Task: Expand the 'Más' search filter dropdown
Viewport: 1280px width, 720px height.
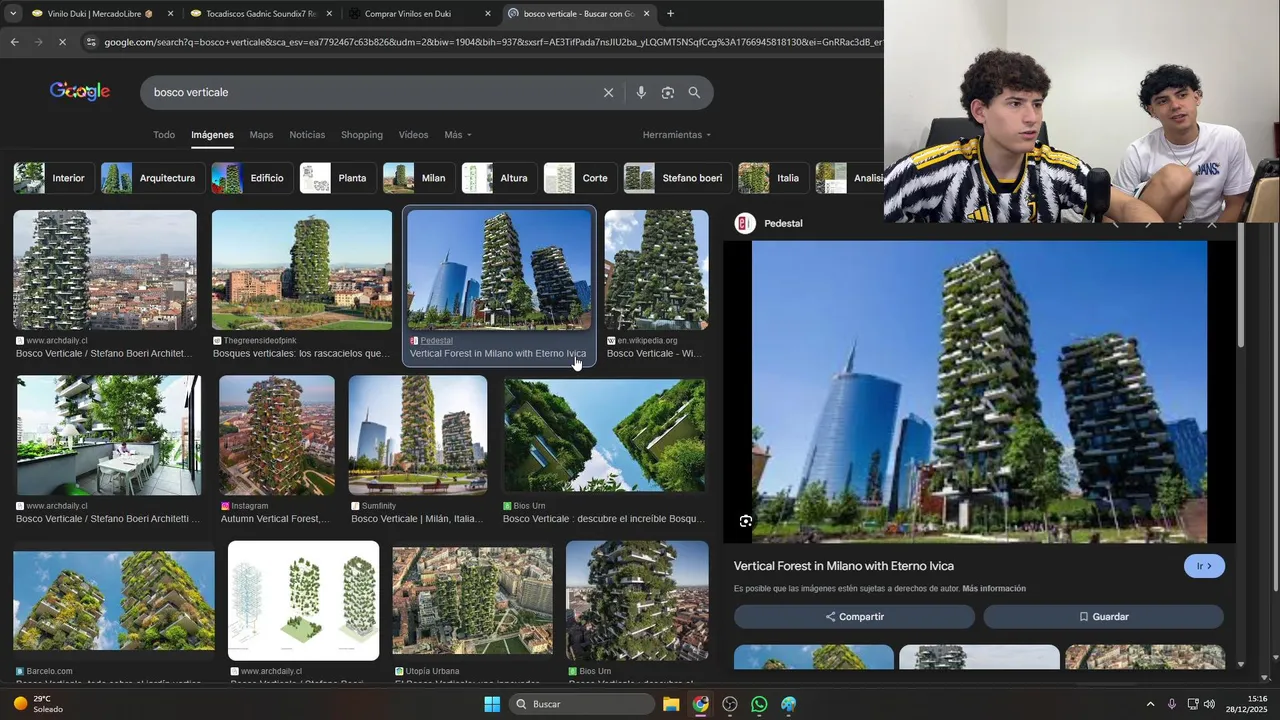Action: coord(458,135)
